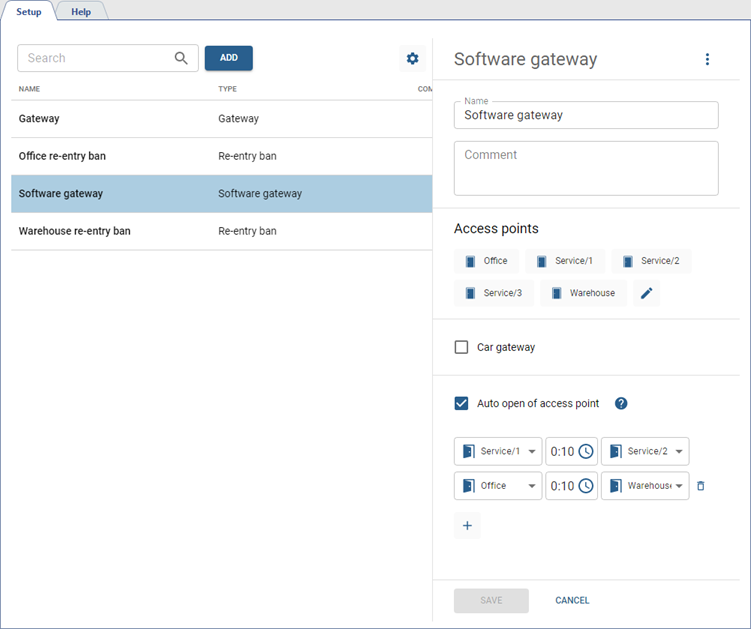The image size is (751, 629).
Task: Click CANCEL to discard changes
Action: [572, 600]
